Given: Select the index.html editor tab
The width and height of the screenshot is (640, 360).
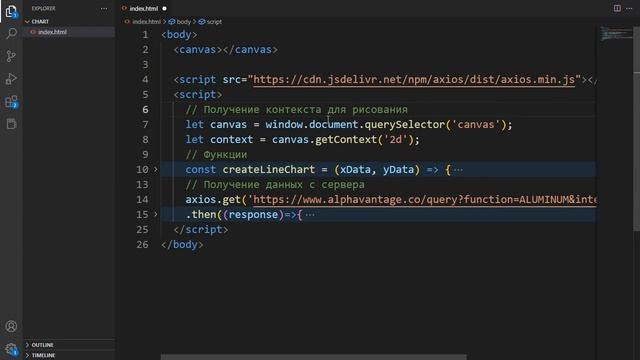Looking at the screenshot, I should [144, 8].
